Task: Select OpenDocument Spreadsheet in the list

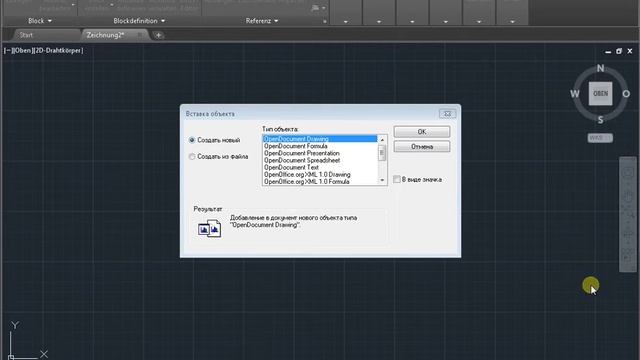Action: (320, 160)
